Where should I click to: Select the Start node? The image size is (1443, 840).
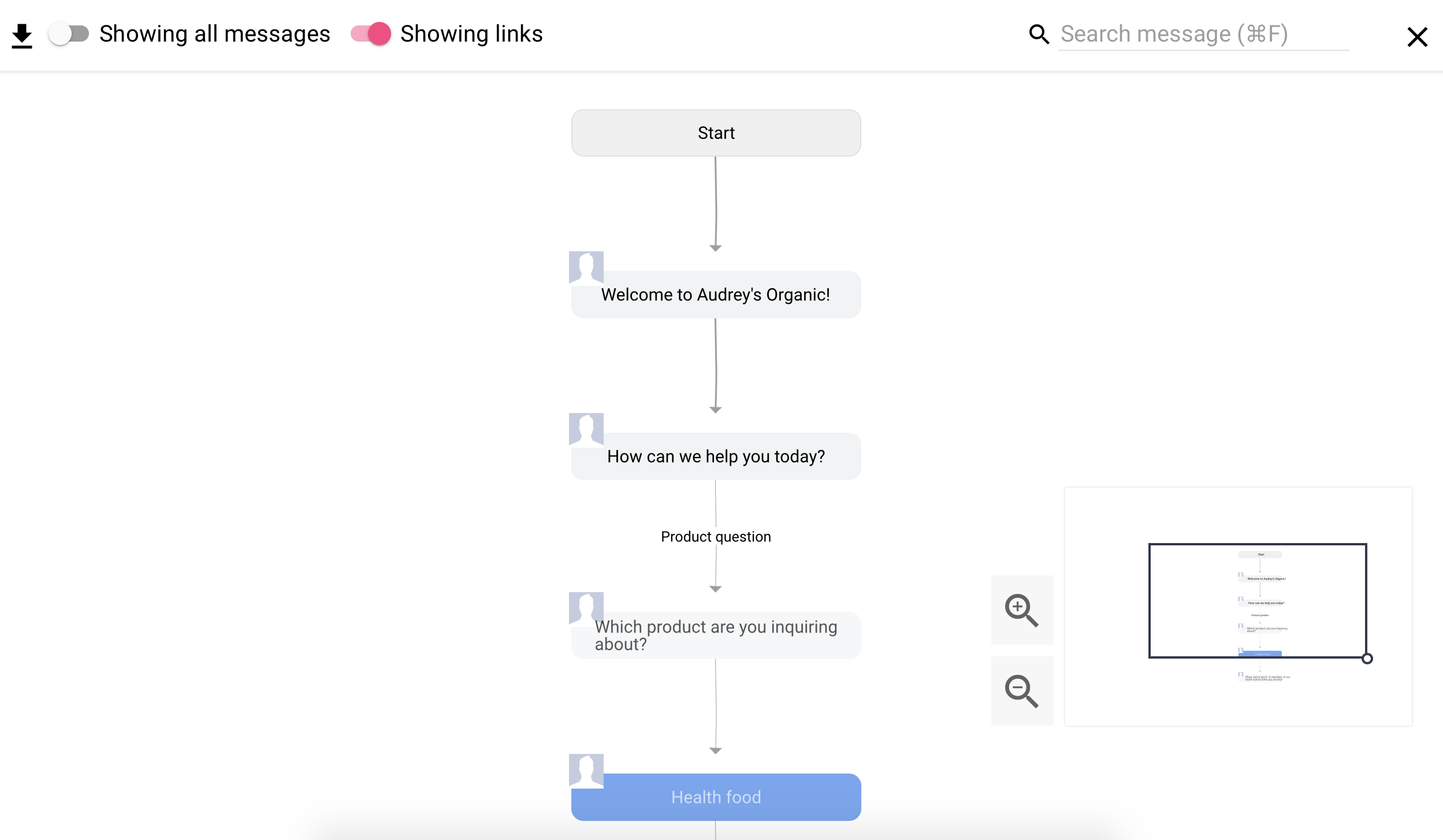click(716, 133)
